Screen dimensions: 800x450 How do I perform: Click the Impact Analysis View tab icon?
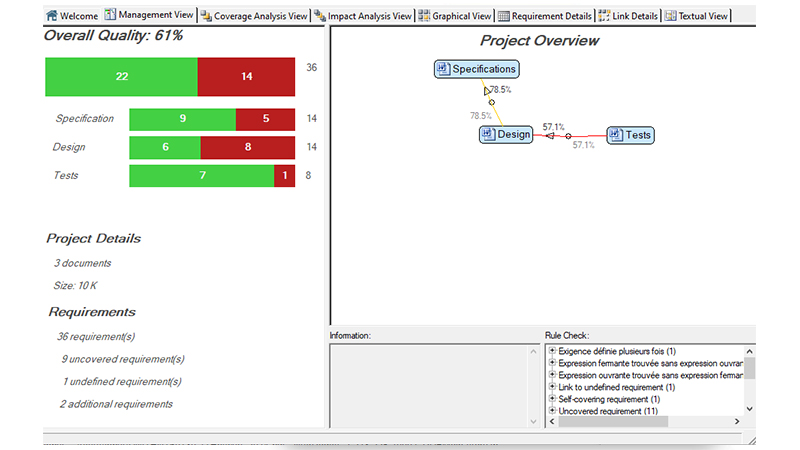[x=320, y=16]
